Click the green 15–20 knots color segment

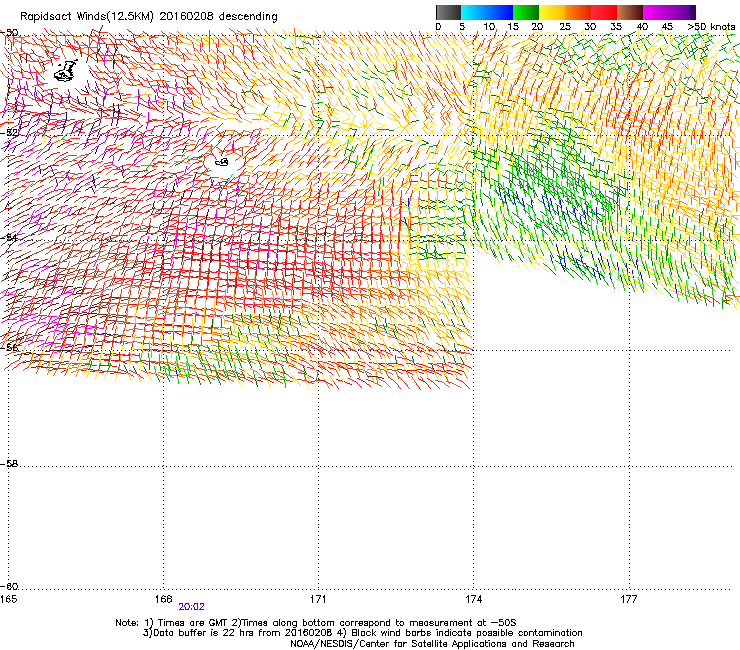pyautogui.click(x=526, y=12)
